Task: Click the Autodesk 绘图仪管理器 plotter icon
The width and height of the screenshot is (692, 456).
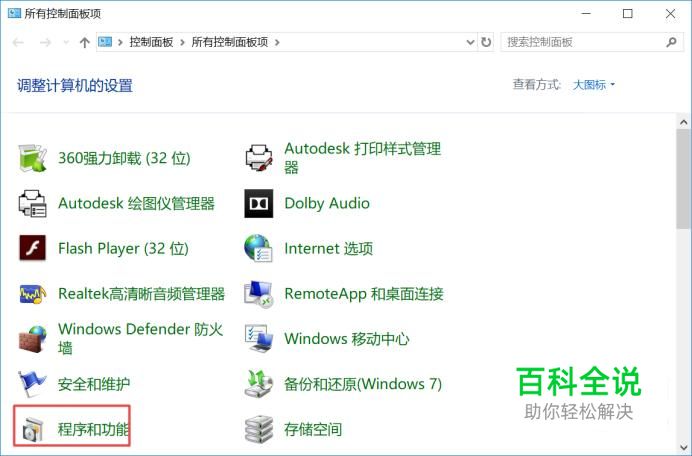Action: pos(32,204)
